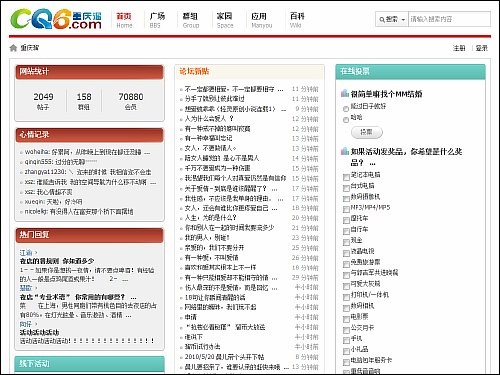Click the xueqin mood record entry
The image size is (500, 375).
point(53,202)
